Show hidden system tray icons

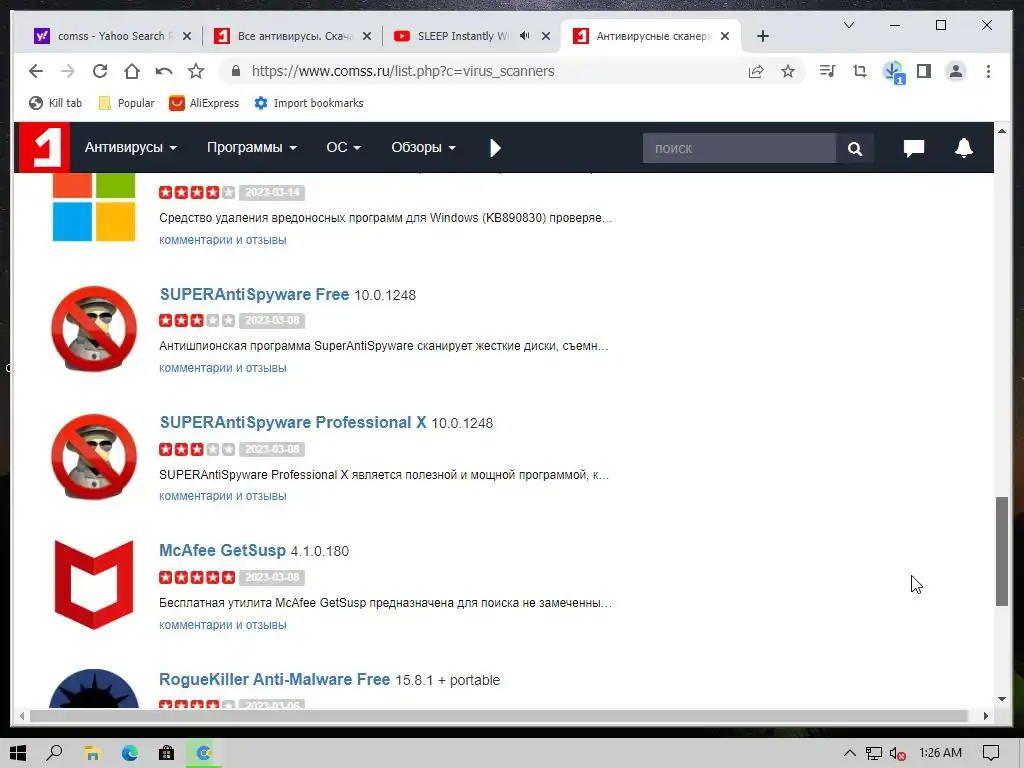click(x=850, y=753)
